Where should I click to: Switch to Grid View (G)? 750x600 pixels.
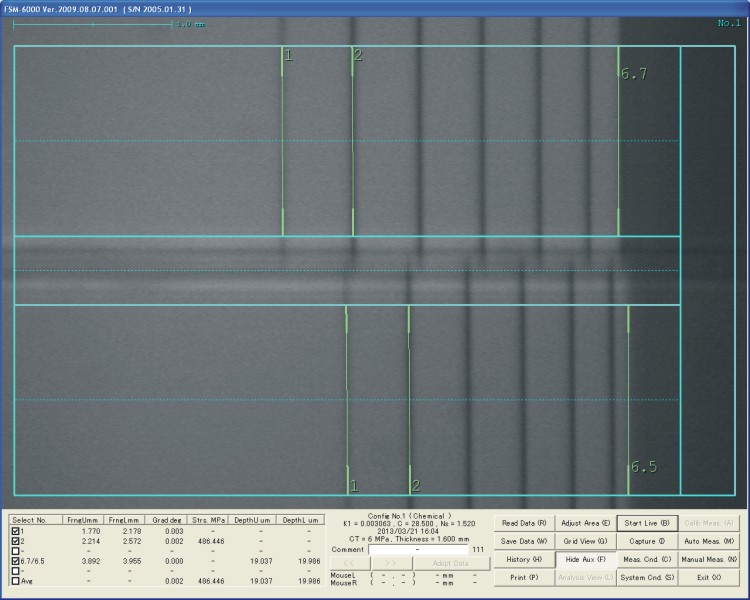click(x=585, y=541)
